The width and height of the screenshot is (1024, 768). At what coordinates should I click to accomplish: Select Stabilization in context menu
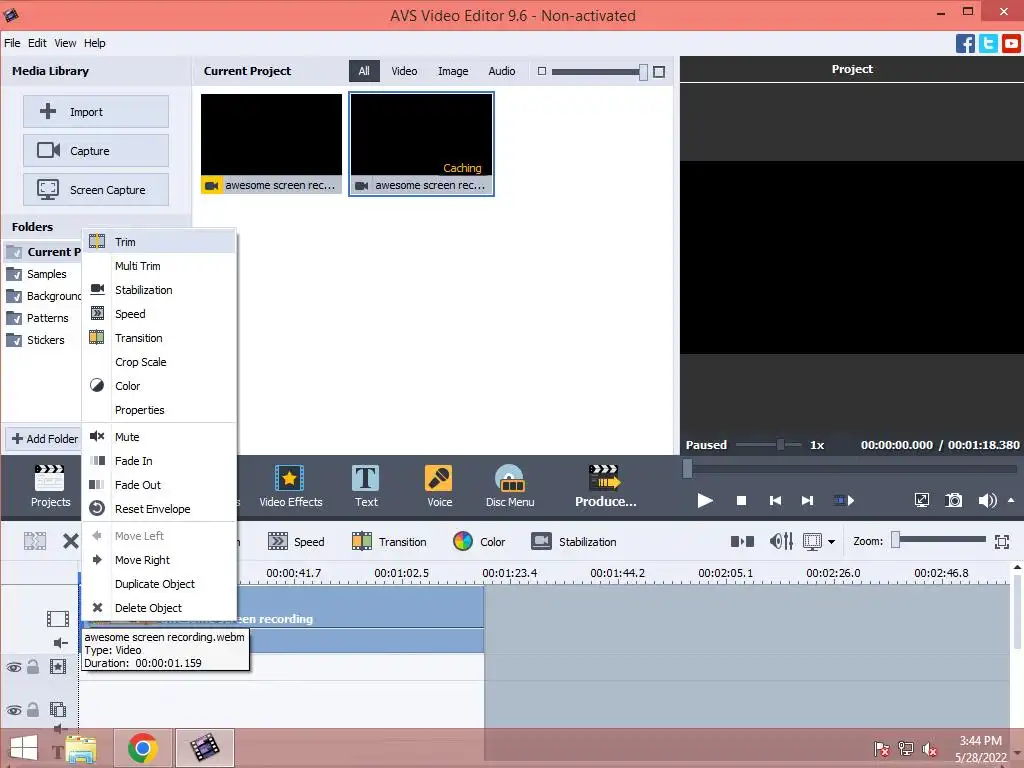coord(159,290)
